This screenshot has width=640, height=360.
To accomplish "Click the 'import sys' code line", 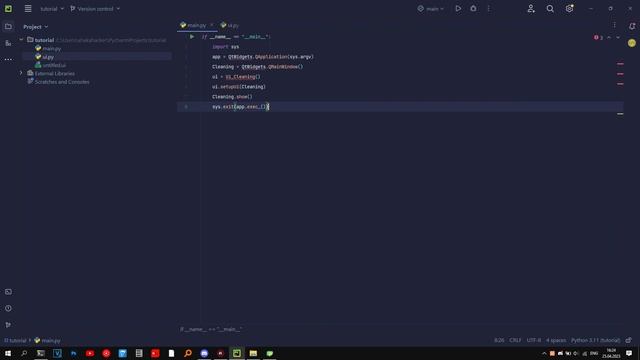I will click(225, 47).
